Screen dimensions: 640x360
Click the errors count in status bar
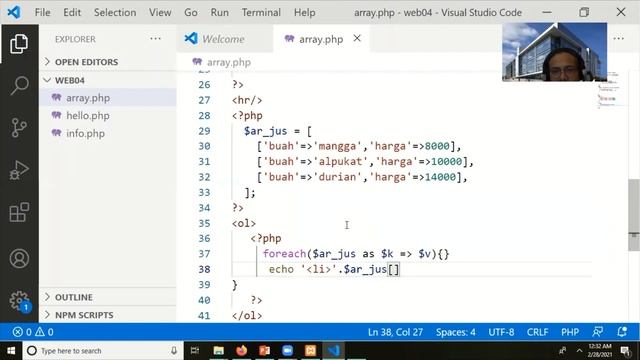point(22,332)
